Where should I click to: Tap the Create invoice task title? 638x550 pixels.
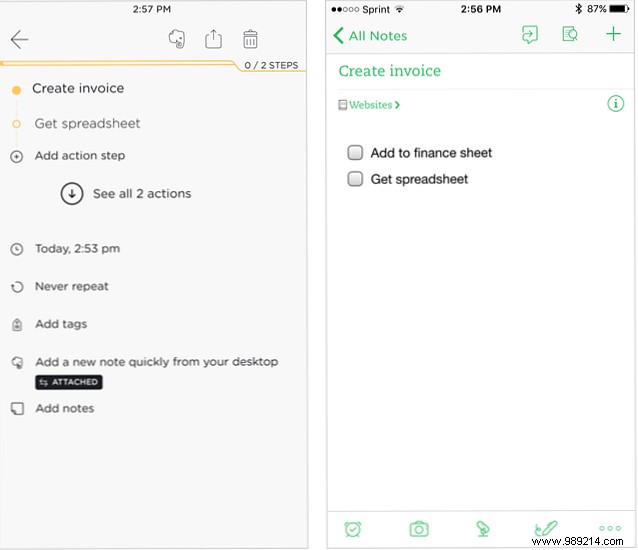click(x=78, y=88)
